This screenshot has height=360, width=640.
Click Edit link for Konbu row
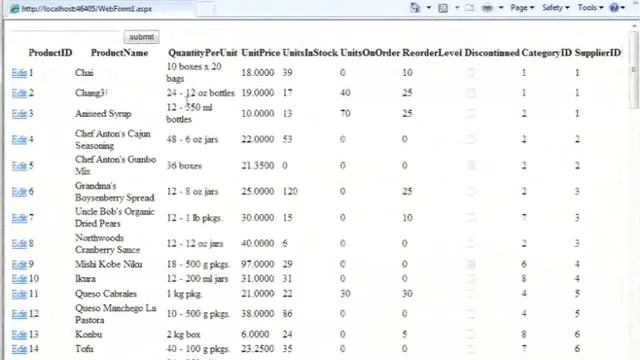19,335
